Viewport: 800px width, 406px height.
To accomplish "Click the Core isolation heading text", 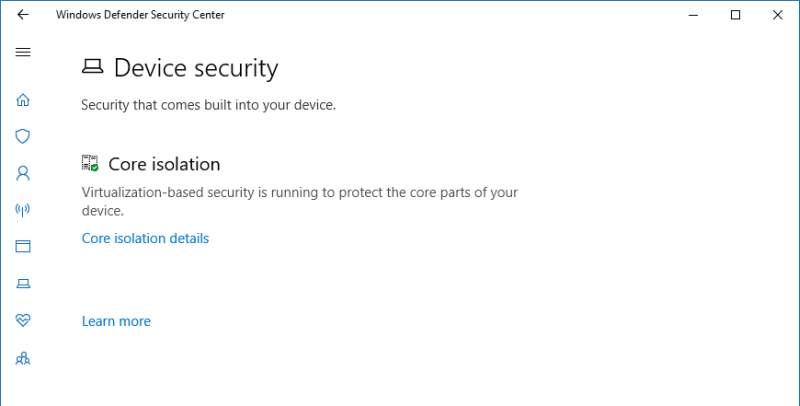I will [164, 164].
